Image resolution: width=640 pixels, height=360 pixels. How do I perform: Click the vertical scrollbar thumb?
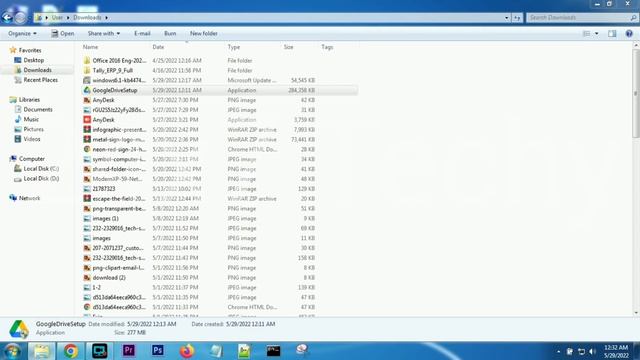636,94
